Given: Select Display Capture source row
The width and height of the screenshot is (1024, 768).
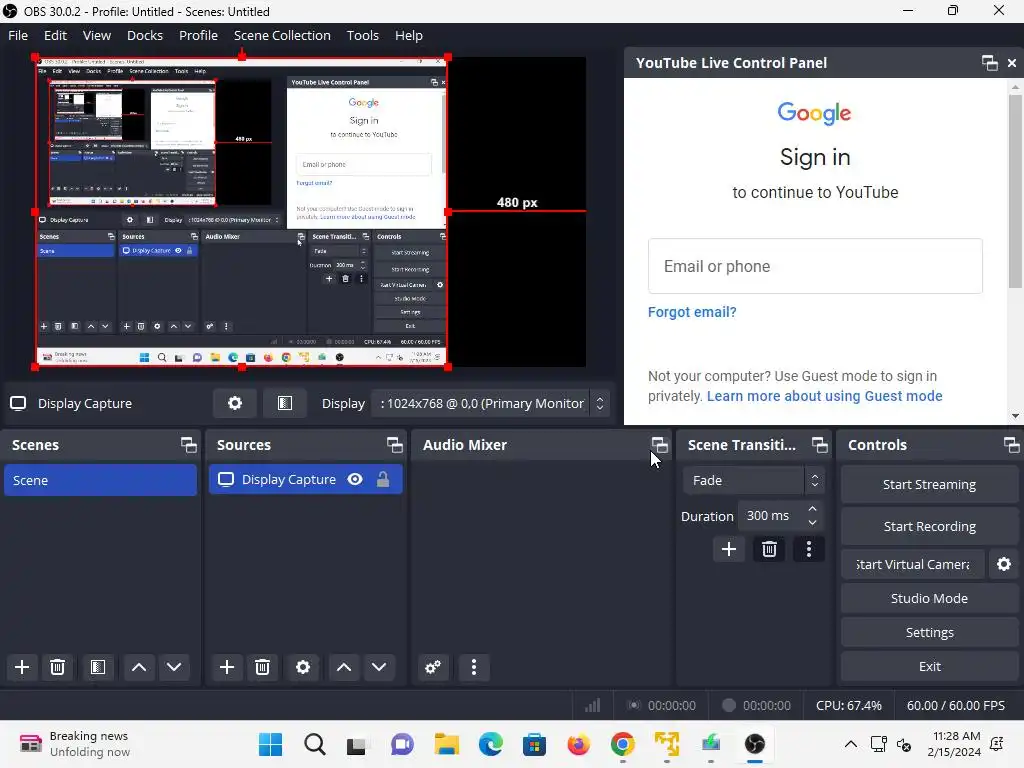Looking at the screenshot, I should coord(306,479).
